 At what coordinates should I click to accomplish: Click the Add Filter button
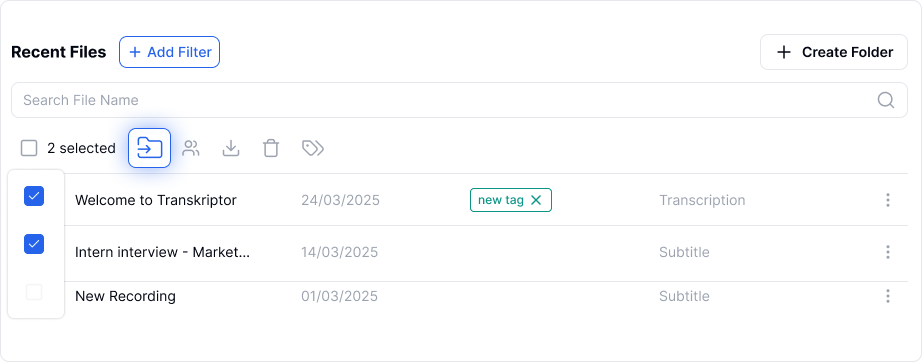click(169, 52)
